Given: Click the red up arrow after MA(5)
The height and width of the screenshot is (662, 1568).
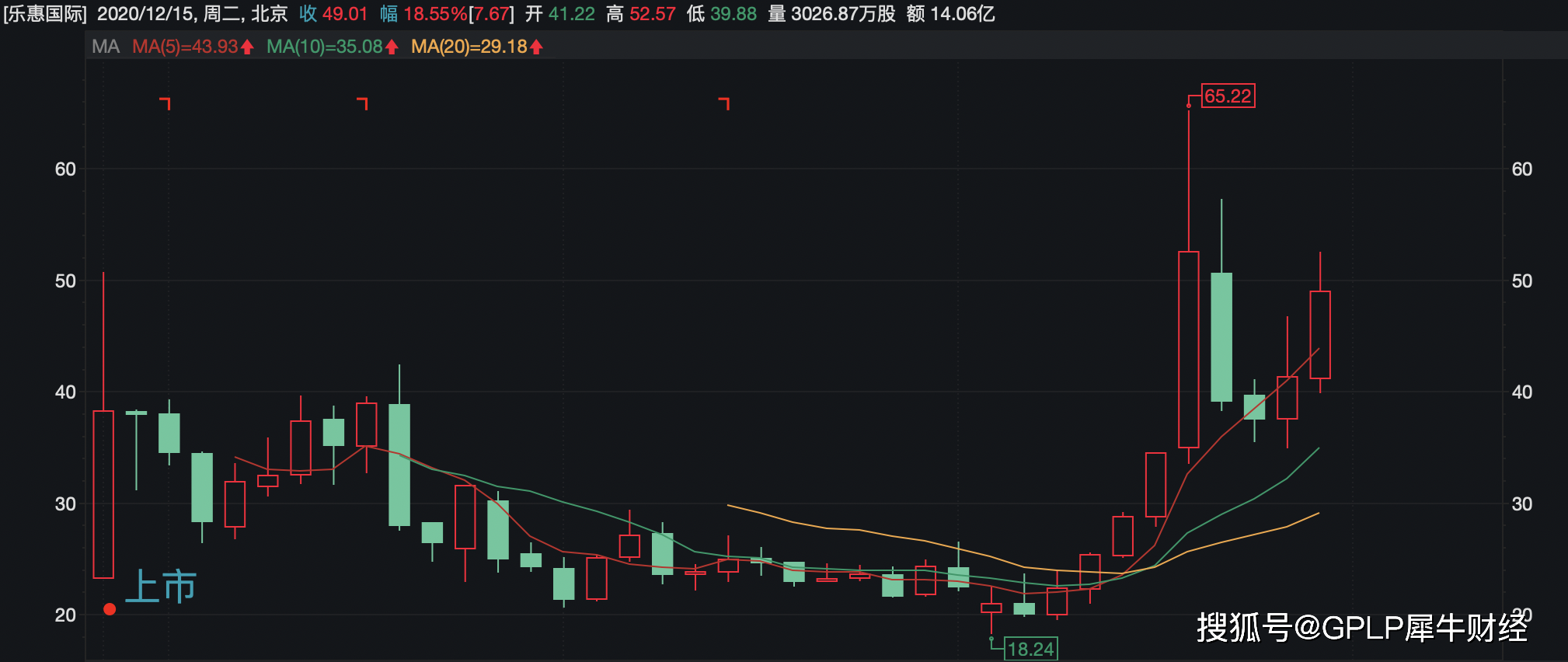Looking at the screenshot, I should click(x=247, y=47).
